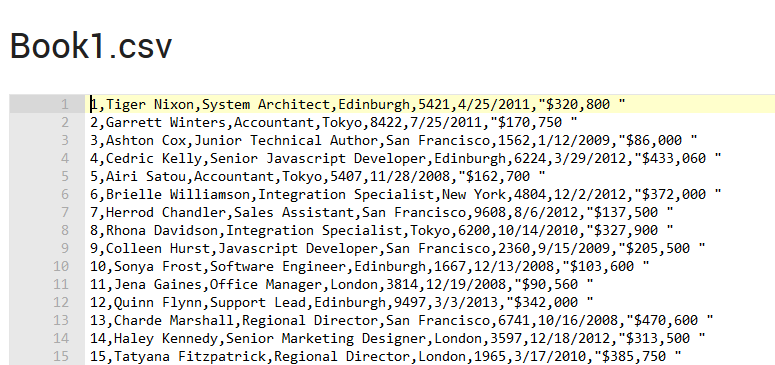This screenshot has height=365, width=775.
Task: Click extension number 5421 in row 1
Action: pos(434,104)
